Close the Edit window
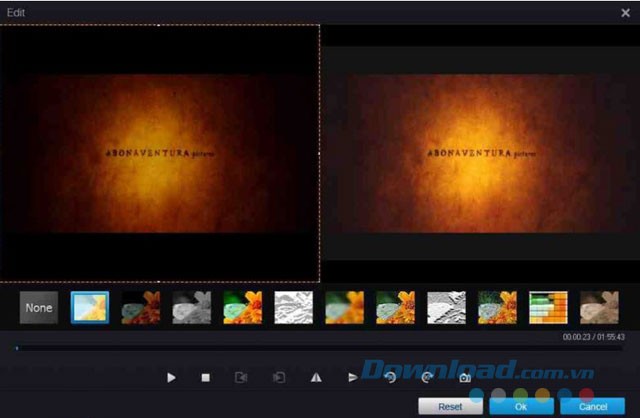Viewport: 640px width, 418px height. (x=625, y=13)
